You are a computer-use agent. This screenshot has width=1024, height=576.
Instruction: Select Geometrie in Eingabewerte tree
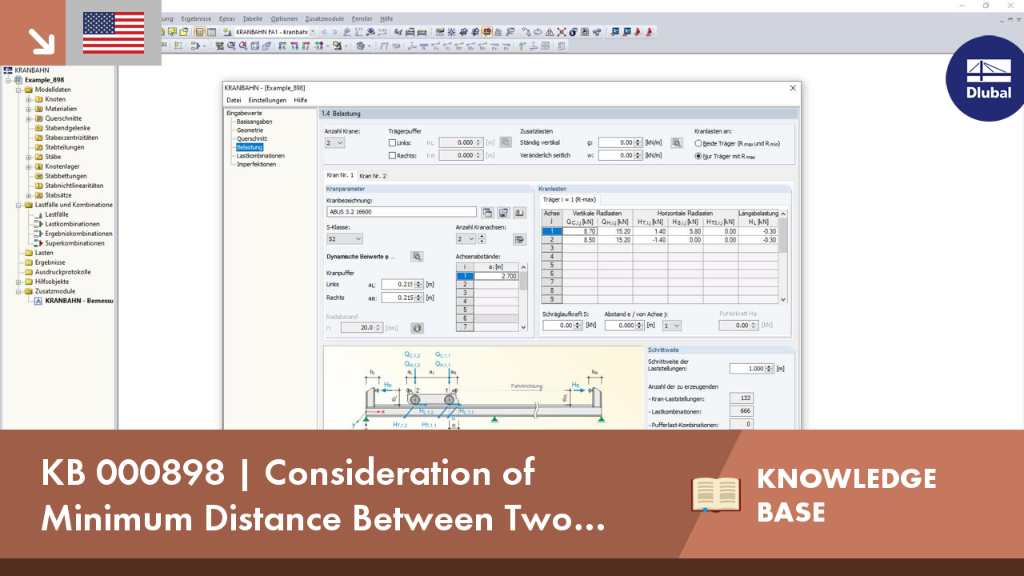249,130
